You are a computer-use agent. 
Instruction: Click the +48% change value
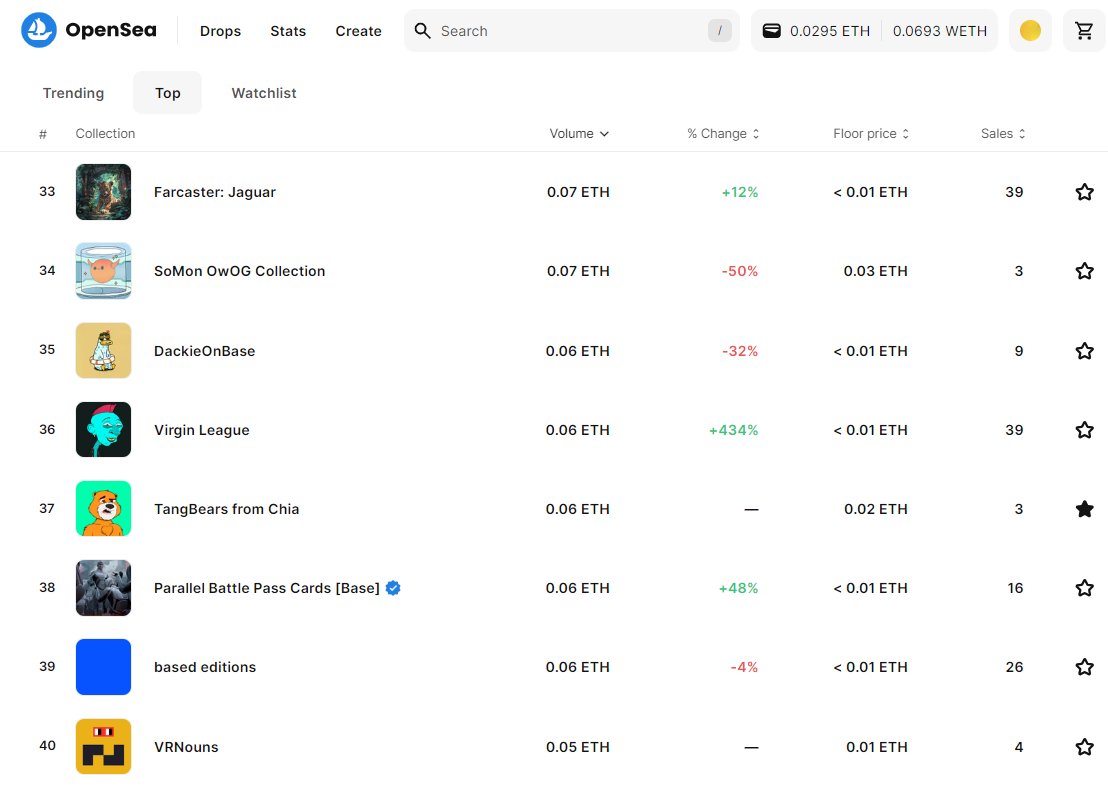pos(738,588)
